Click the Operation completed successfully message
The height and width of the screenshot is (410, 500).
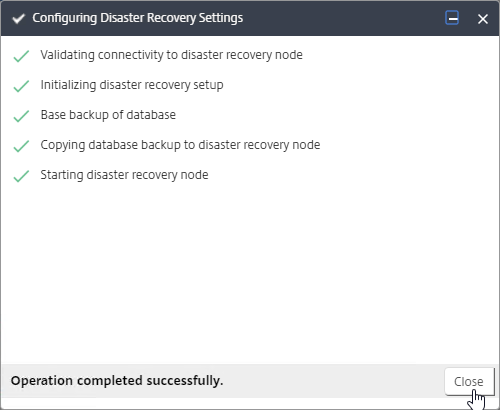click(117, 381)
